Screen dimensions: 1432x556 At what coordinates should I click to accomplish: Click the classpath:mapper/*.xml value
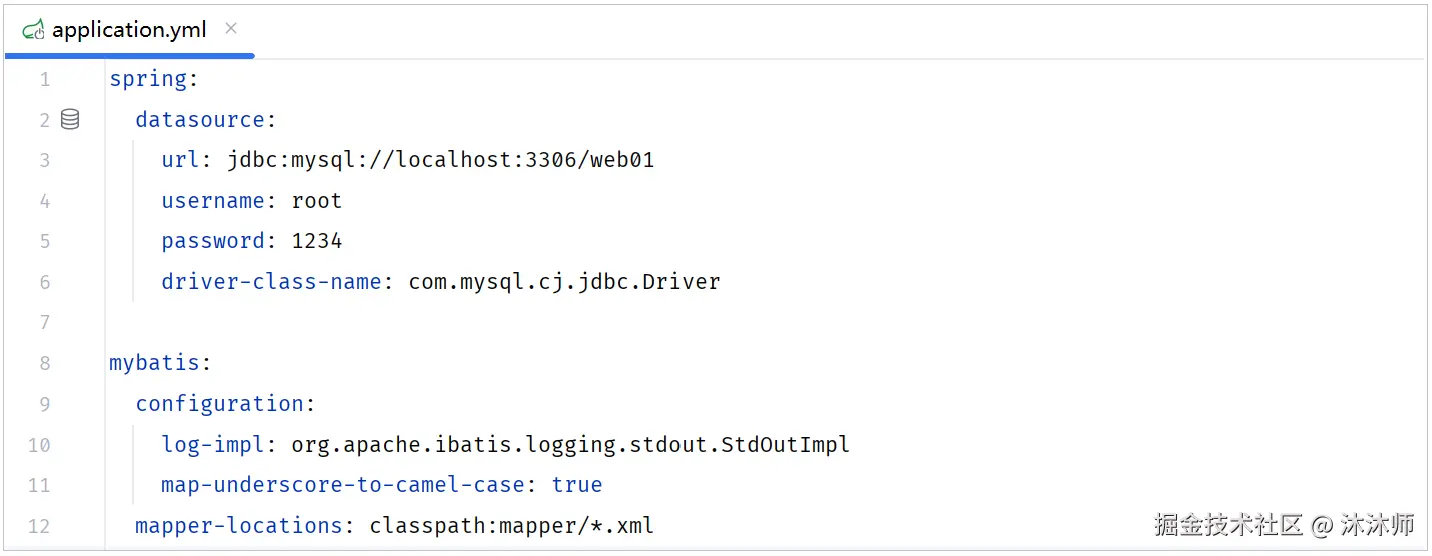(512, 526)
